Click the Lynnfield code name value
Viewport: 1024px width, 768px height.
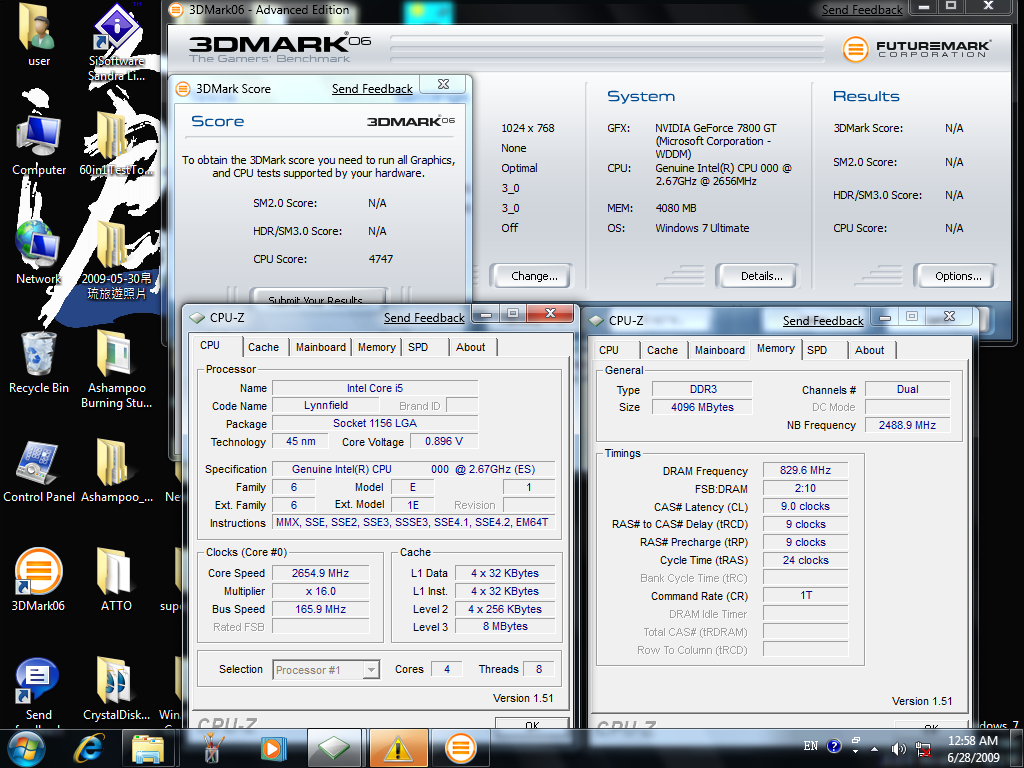tap(326, 406)
